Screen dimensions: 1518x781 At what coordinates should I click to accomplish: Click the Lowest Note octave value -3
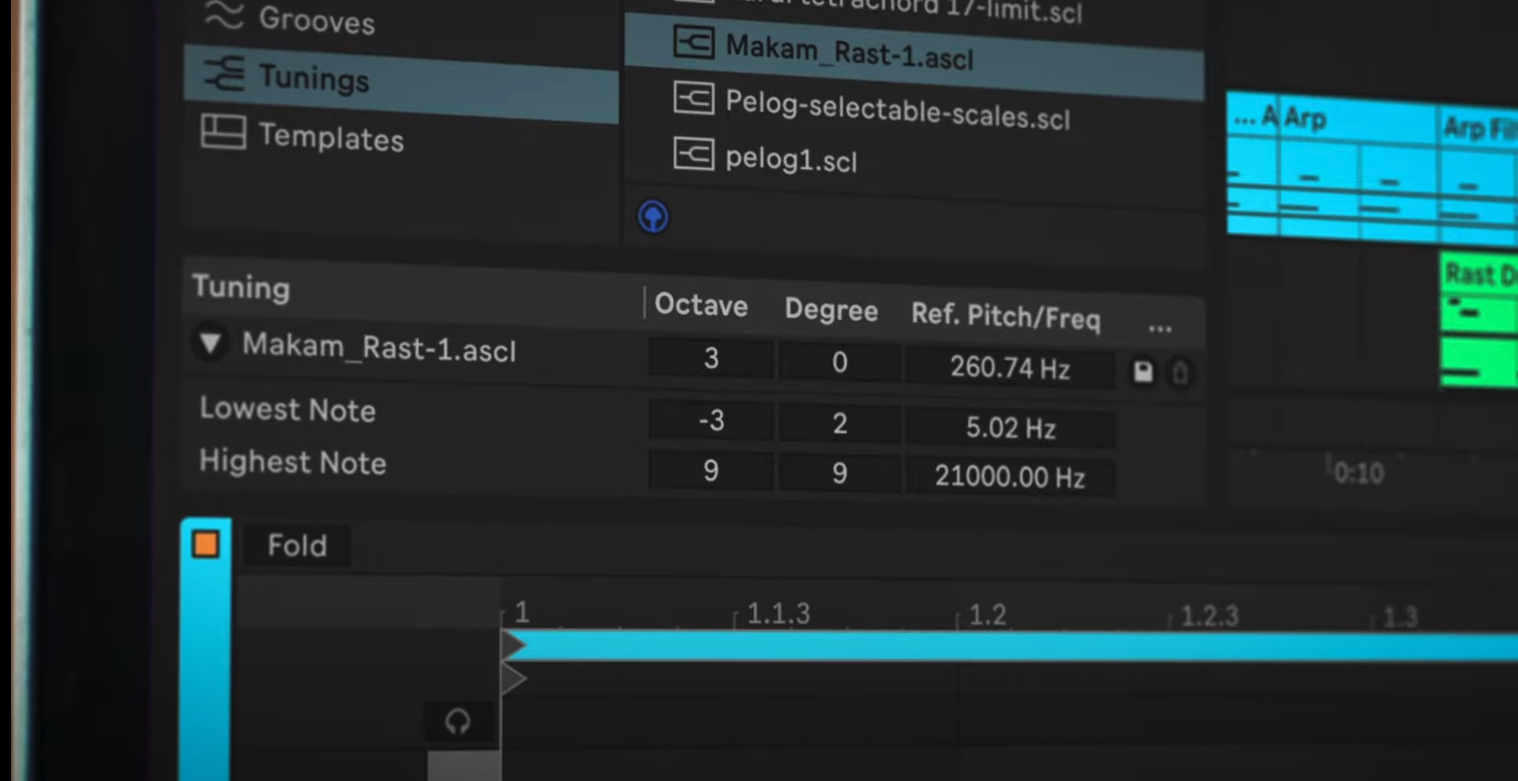click(x=710, y=420)
